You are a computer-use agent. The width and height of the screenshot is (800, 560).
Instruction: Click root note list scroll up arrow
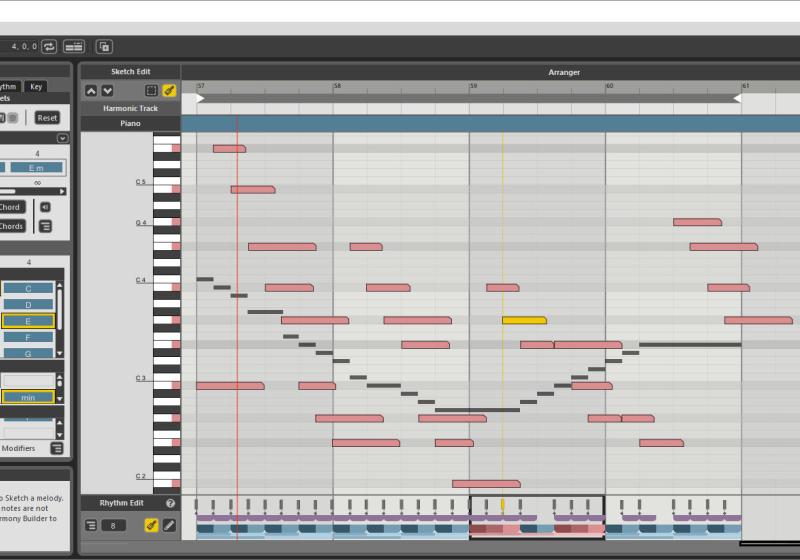point(60,286)
